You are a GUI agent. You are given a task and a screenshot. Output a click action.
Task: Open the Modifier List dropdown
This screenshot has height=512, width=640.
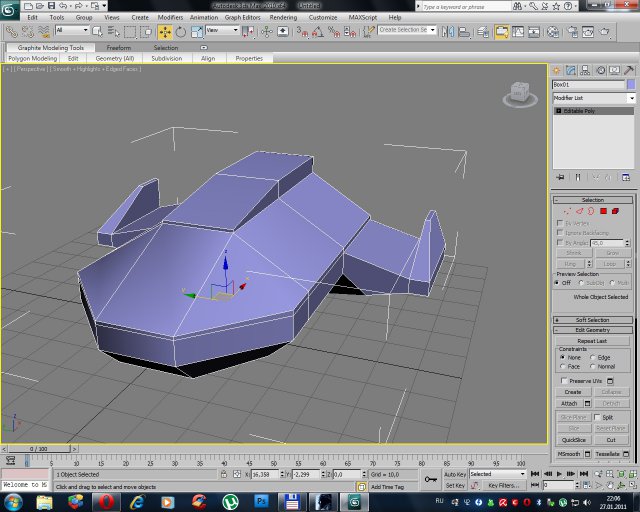coord(593,98)
